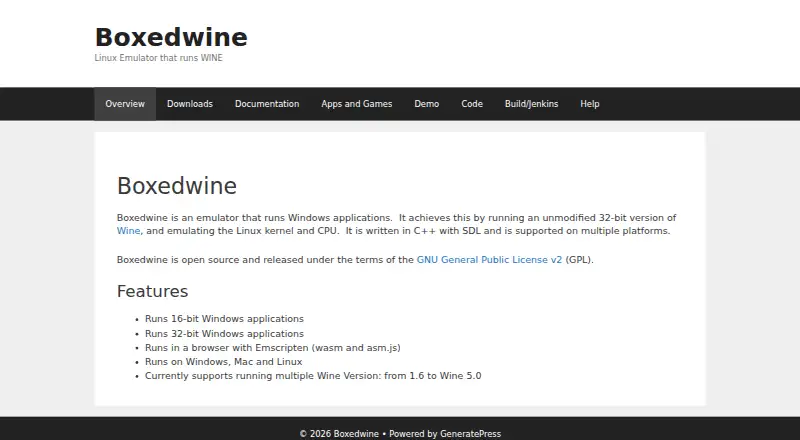Click 'Runs on Windows, Mac and Linux' item
Screen dimensions: 800x440
(x=223, y=361)
